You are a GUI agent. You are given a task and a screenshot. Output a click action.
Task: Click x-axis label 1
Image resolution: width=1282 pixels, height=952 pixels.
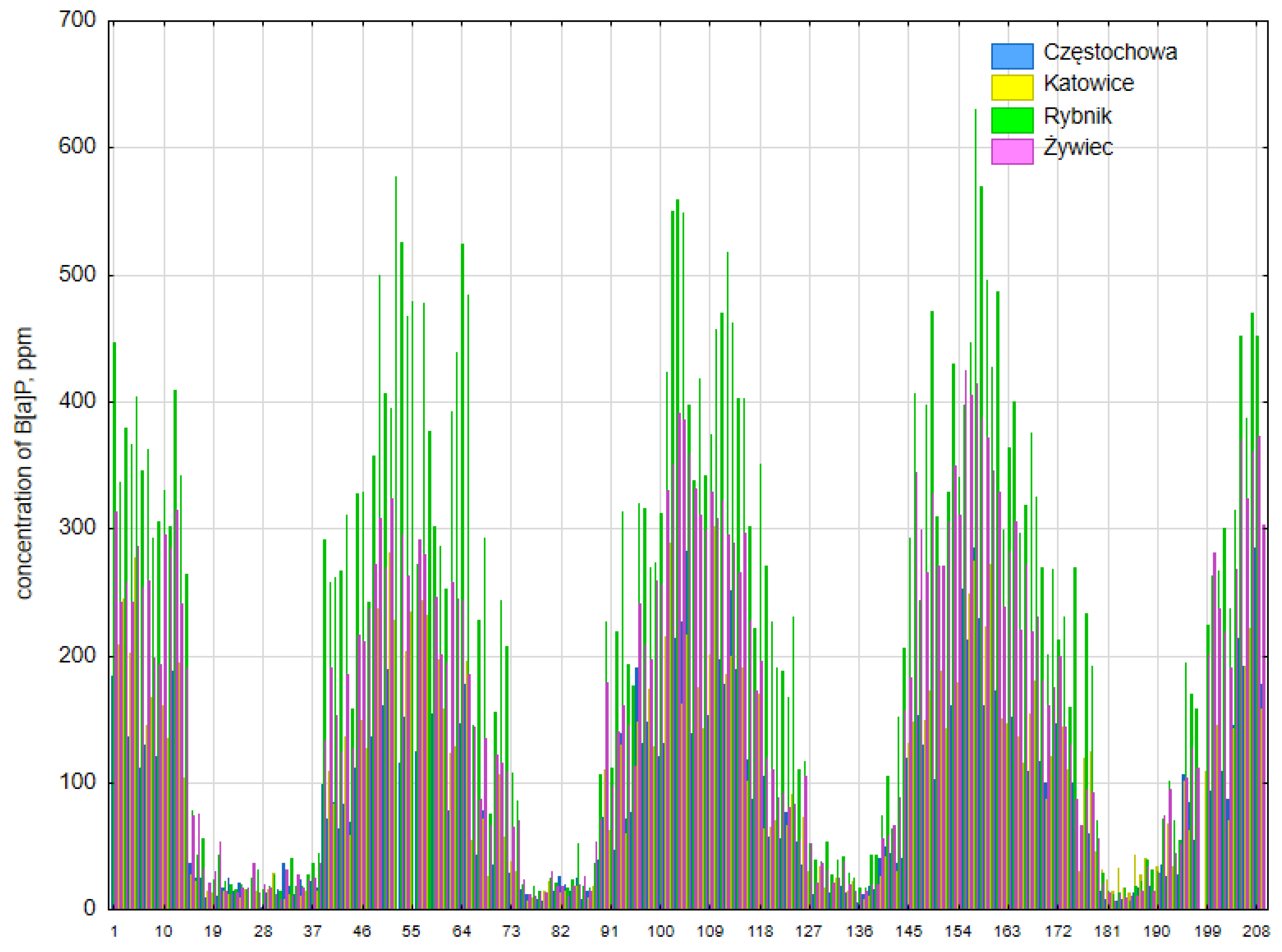[x=114, y=932]
